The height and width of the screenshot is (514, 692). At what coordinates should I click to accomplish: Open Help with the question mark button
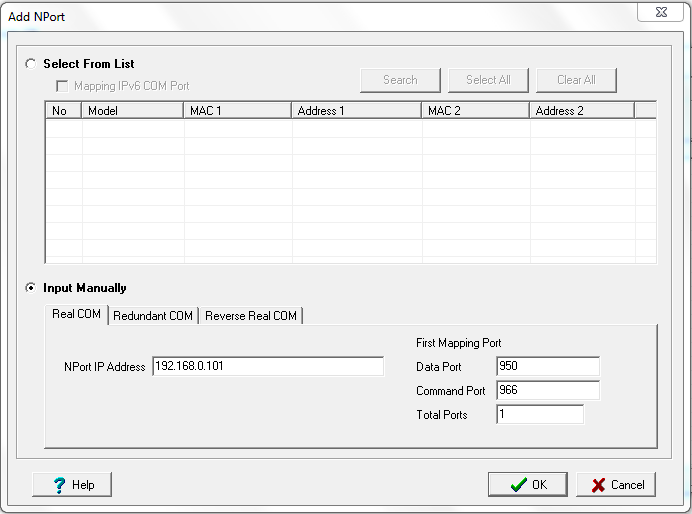(x=72, y=484)
